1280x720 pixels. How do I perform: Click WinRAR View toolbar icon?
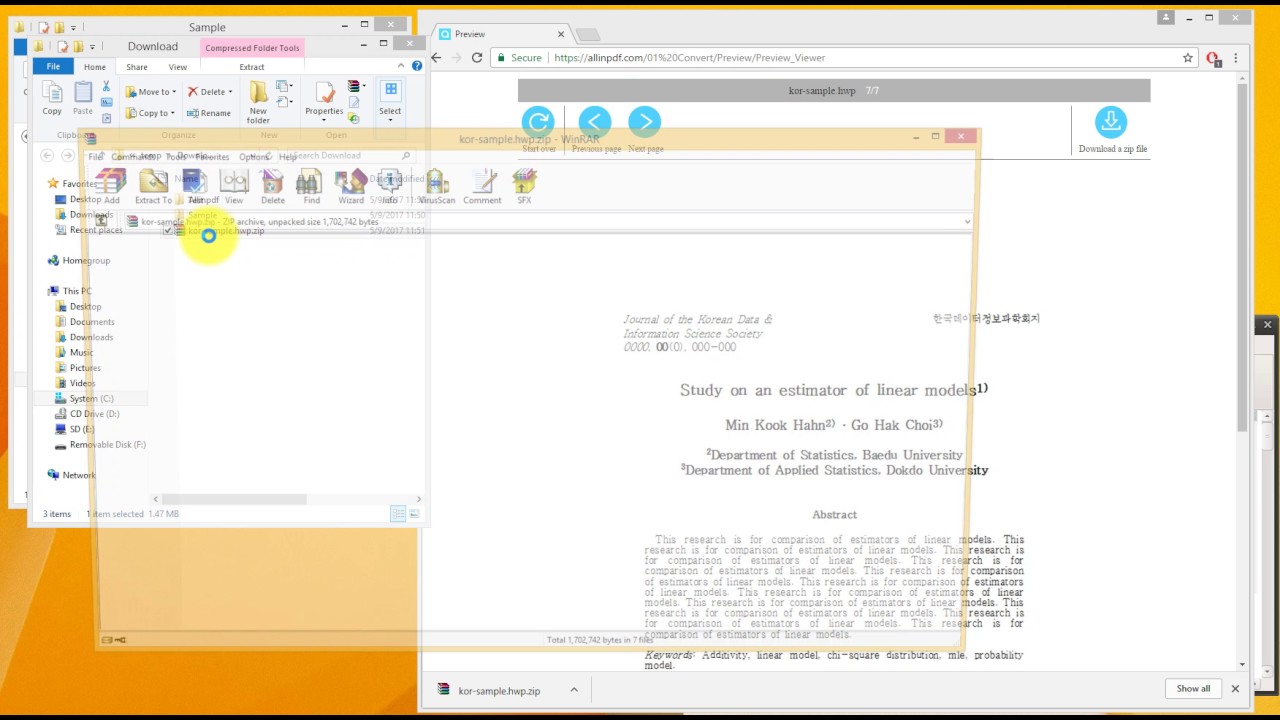pos(234,181)
